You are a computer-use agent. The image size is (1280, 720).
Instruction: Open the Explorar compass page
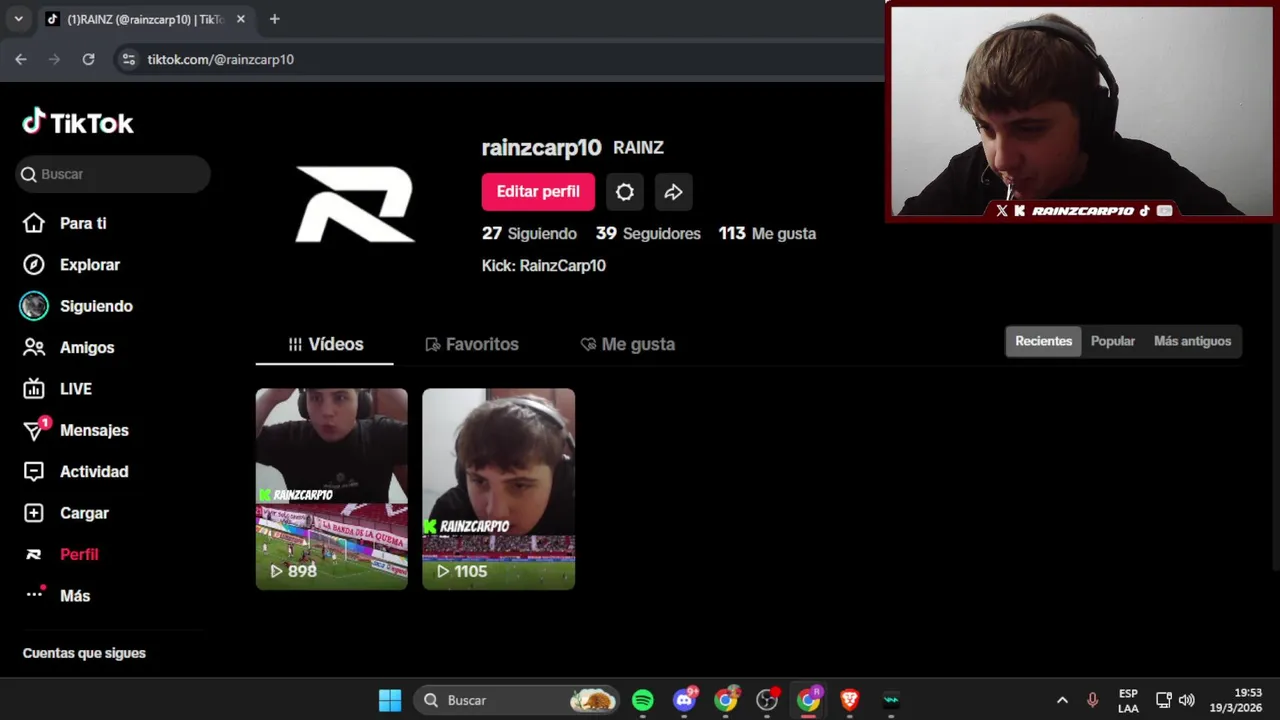[x=71, y=265]
